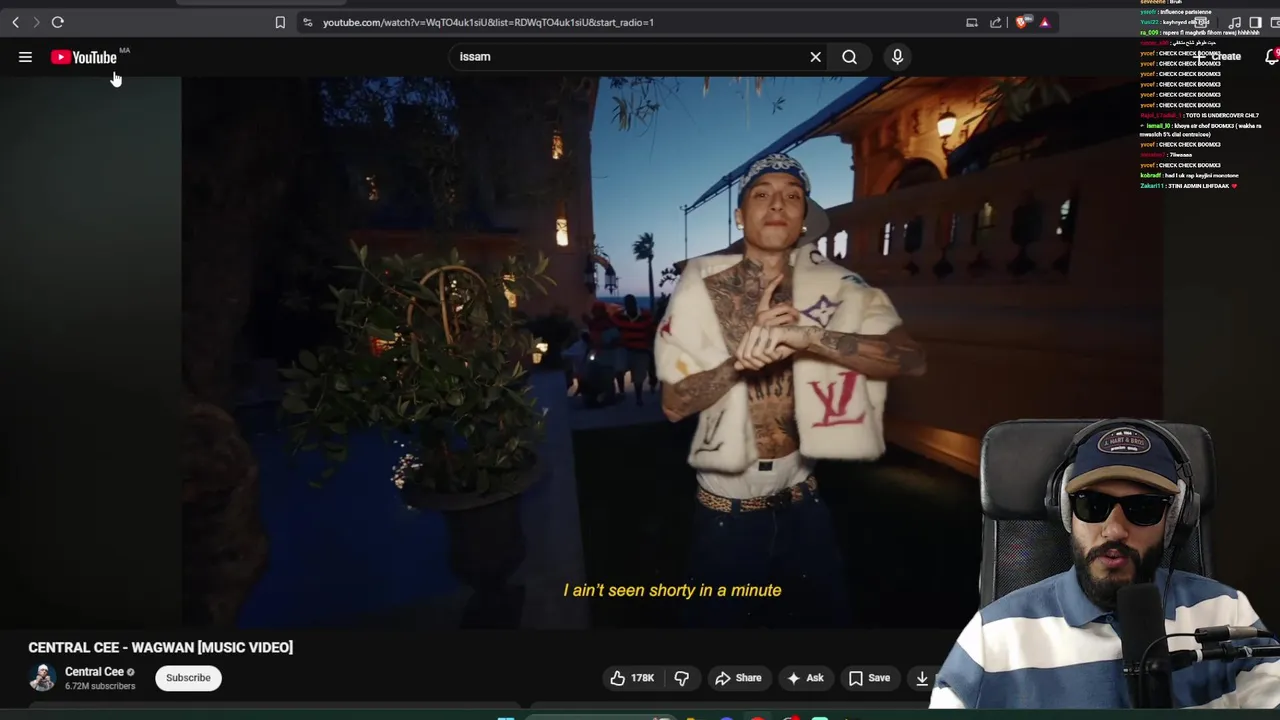Viewport: 1280px width, 720px height.
Task: Dislike the video with thumbs down
Action: pyautogui.click(x=681, y=678)
